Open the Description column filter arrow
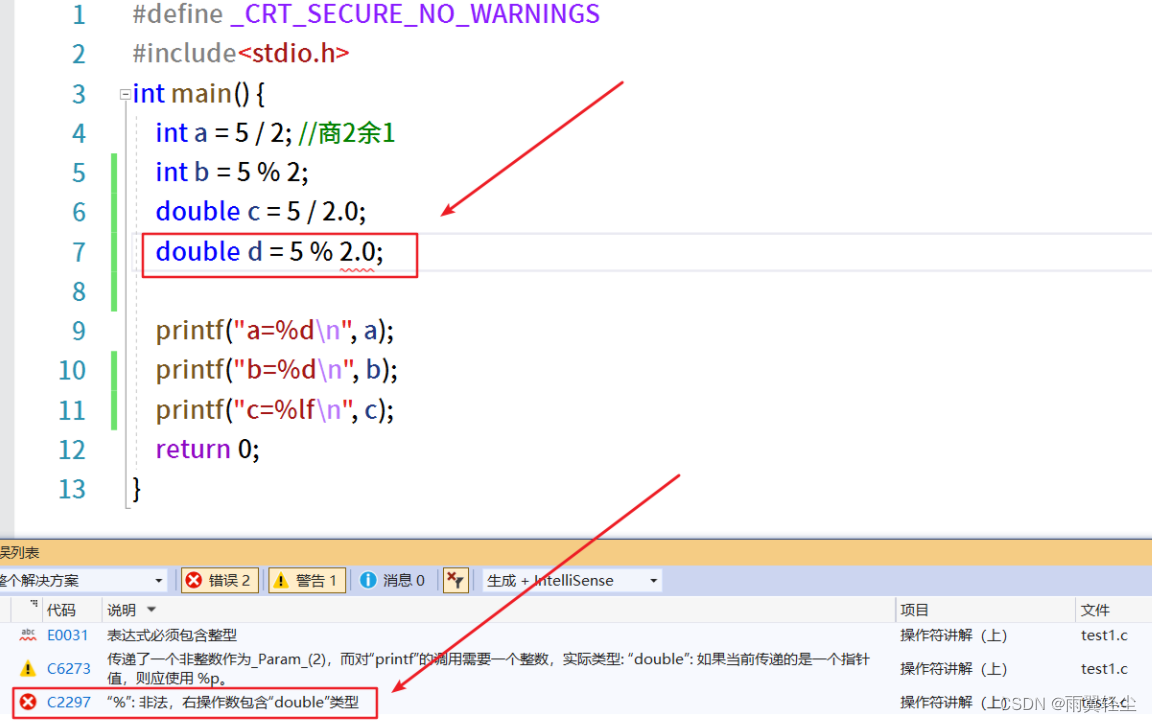 click(x=151, y=610)
